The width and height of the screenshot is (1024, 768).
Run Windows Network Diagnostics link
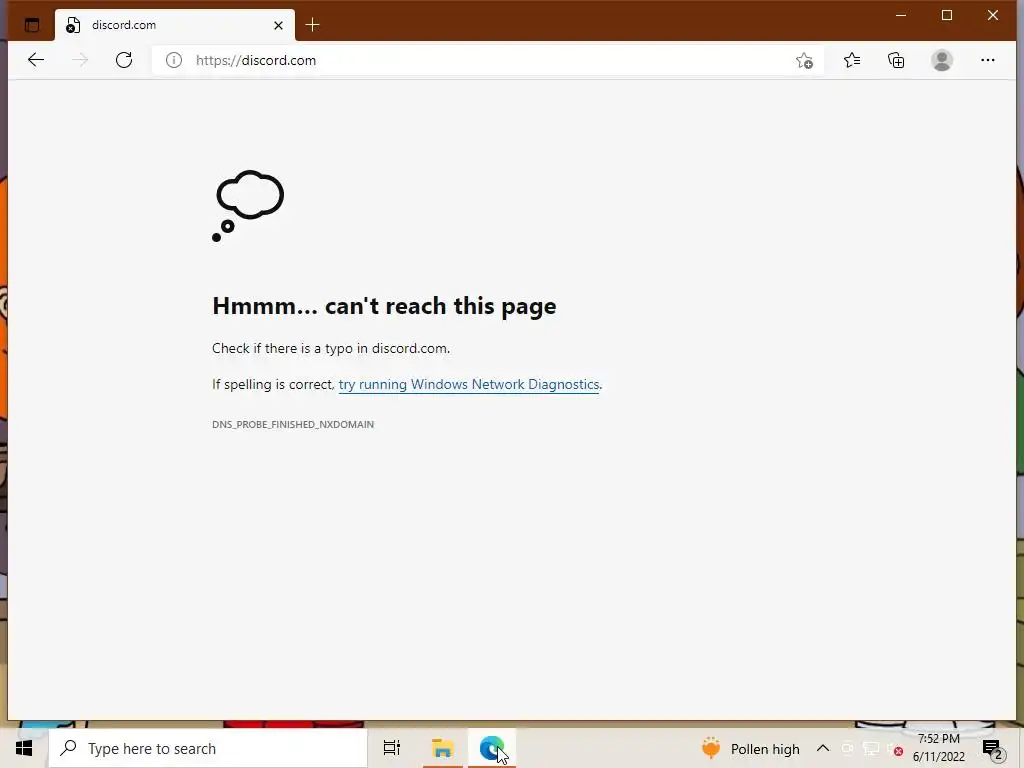click(x=469, y=384)
